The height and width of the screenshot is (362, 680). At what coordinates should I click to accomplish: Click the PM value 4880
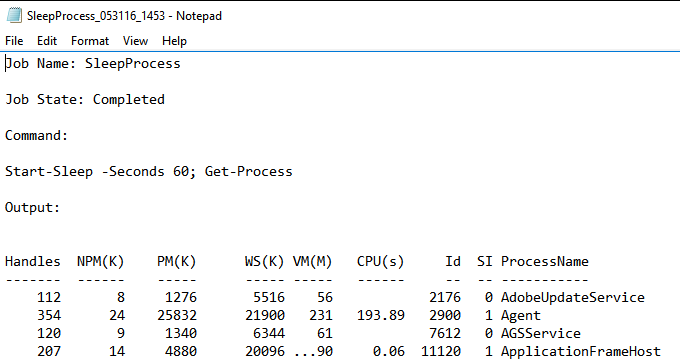[181, 351]
